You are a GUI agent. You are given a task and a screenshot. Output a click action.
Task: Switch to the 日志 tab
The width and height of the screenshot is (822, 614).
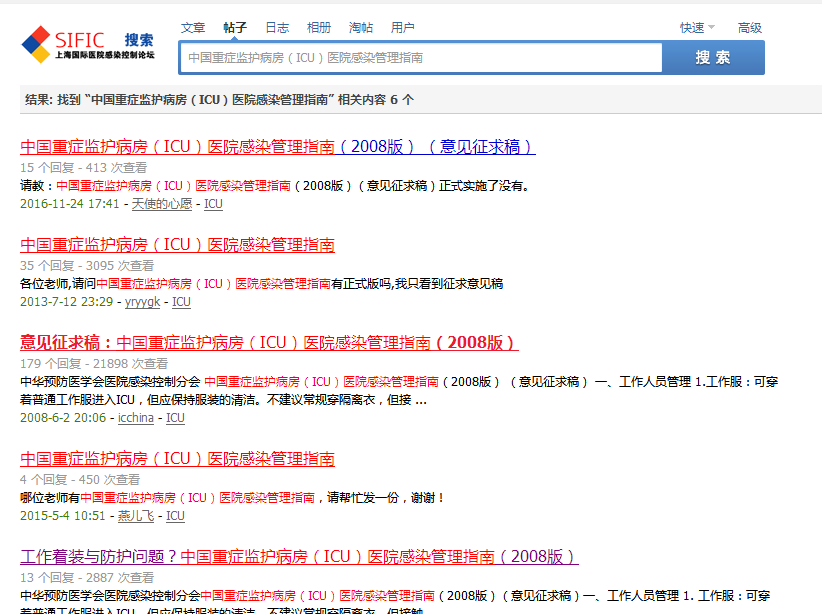point(276,27)
